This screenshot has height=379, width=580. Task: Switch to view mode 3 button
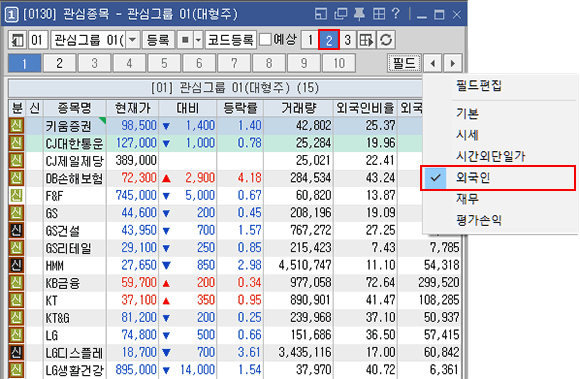(348, 40)
